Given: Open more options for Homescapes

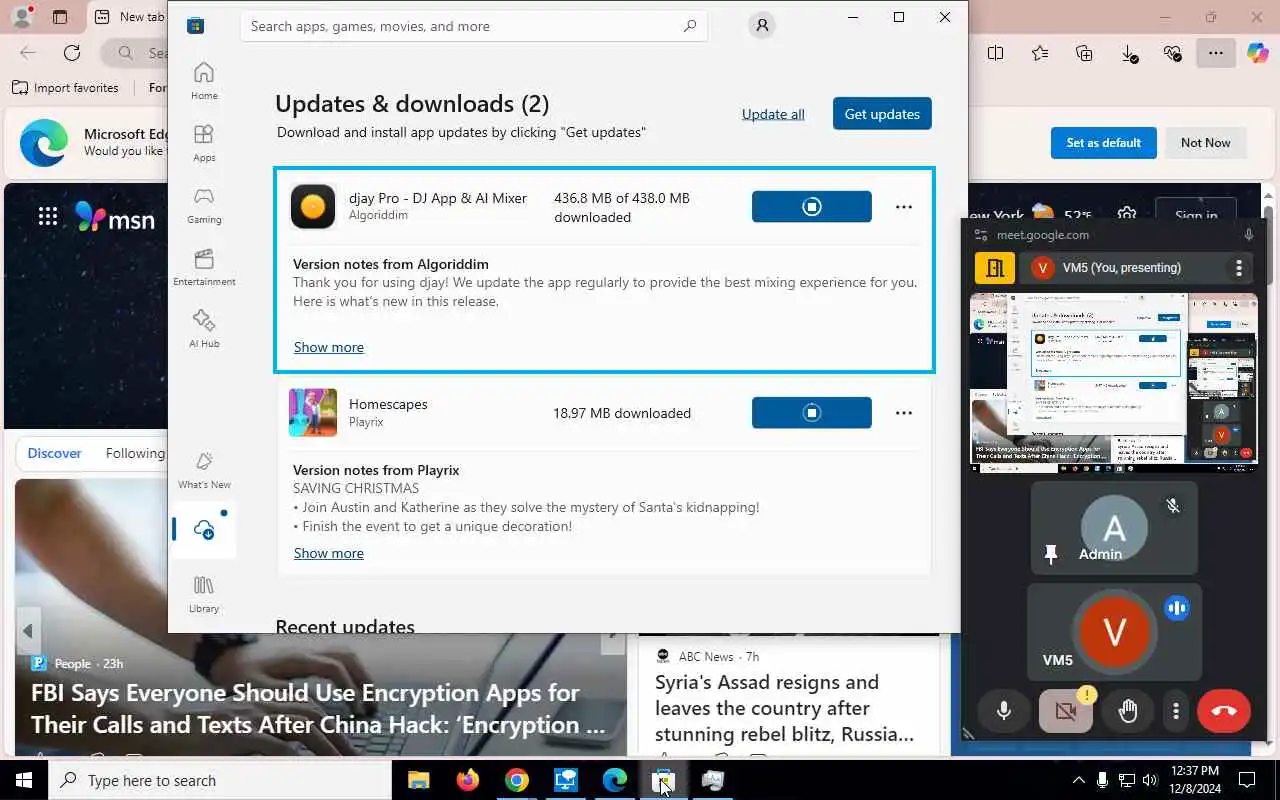Looking at the screenshot, I should pos(904,413).
